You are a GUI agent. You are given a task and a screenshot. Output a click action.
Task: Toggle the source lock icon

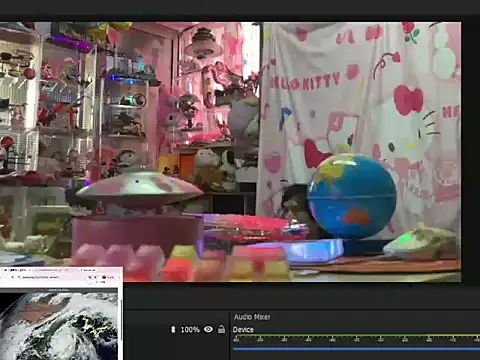pyautogui.click(x=221, y=329)
